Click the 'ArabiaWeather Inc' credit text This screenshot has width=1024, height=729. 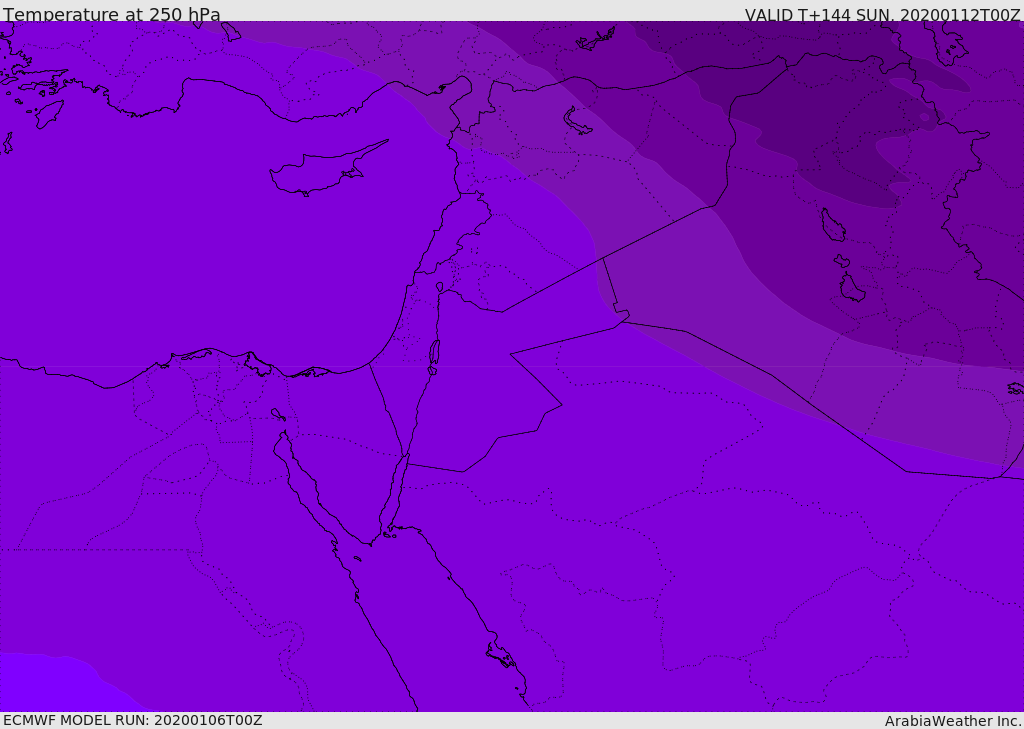point(952,721)
